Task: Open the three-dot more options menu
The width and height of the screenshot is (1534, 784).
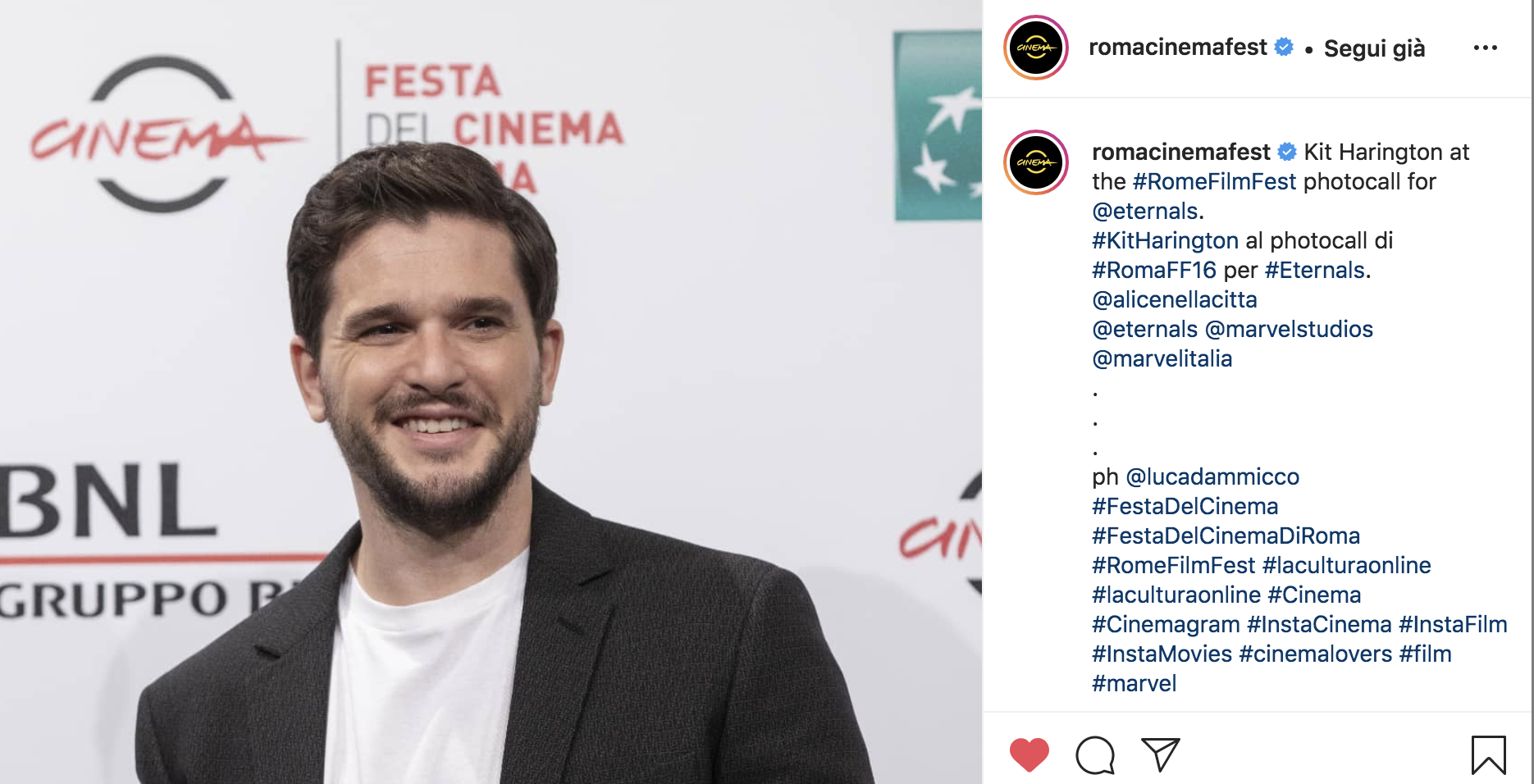Action: click(1486, 48)
